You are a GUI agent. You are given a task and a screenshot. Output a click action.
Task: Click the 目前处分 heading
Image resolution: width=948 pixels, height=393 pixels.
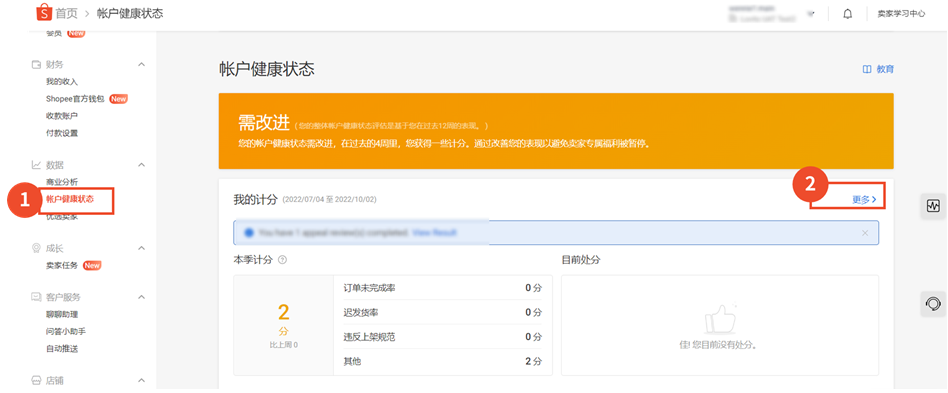point(581,260)
